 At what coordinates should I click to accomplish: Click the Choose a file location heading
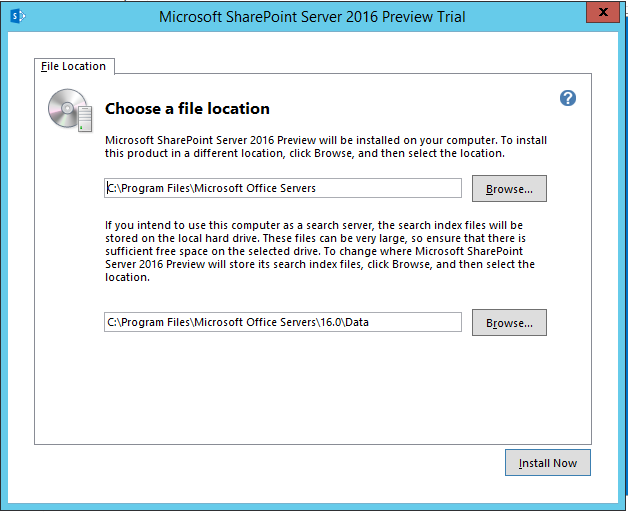[187, 109]
